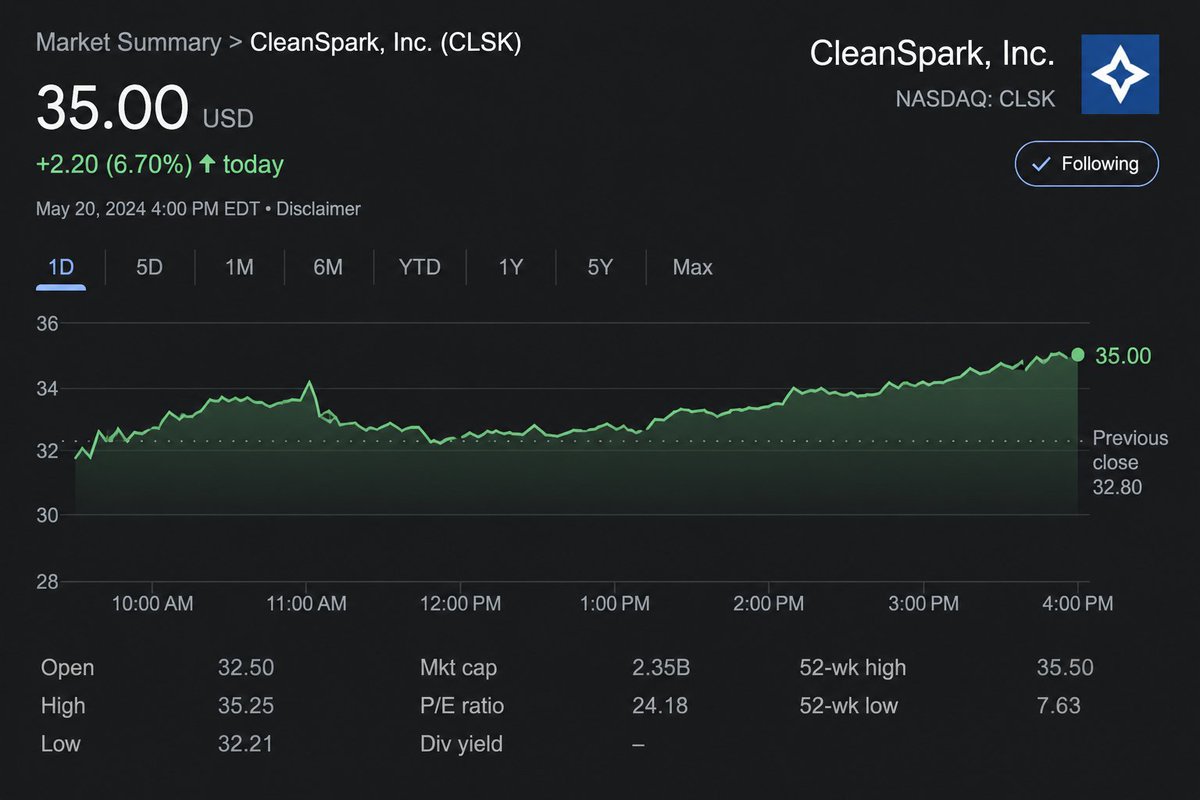Click the 12:00 PM time axis label
The width and height of the screenshot is (1200, 800).
tap(459, 603)
